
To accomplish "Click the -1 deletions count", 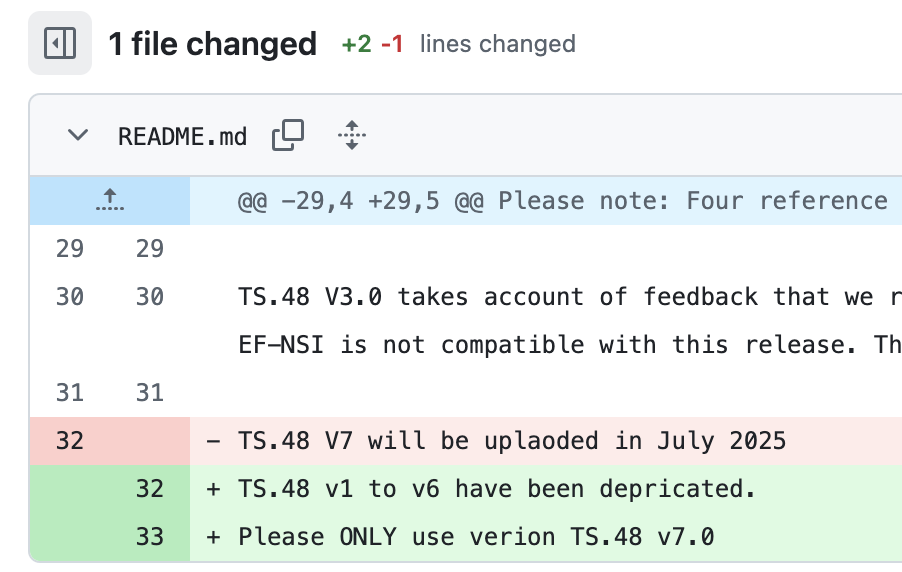I will point(392,44).
